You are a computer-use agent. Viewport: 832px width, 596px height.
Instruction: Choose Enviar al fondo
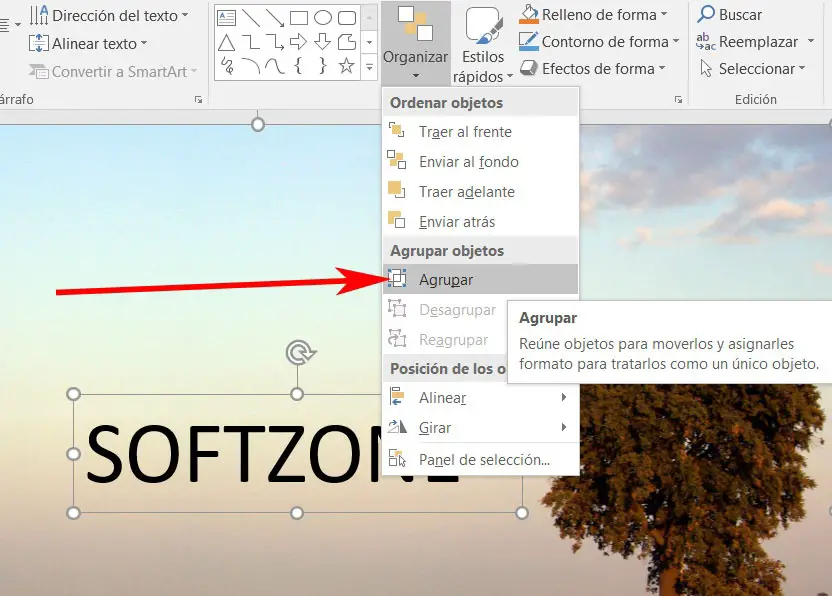coord(480,162)
